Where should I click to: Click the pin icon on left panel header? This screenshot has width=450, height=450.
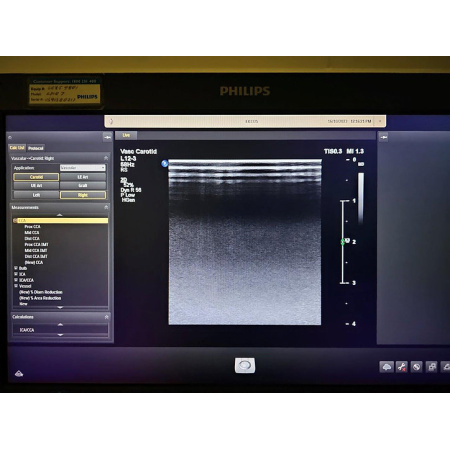click(107, 137)
